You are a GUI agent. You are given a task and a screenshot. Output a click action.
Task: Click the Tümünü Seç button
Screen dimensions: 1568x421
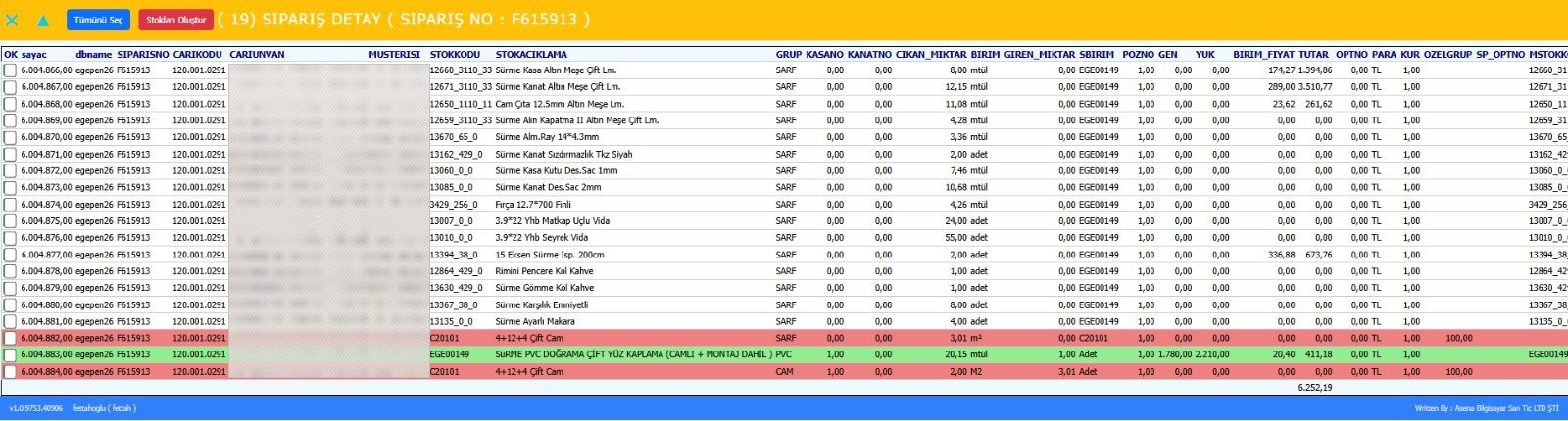tap(98, 20)
